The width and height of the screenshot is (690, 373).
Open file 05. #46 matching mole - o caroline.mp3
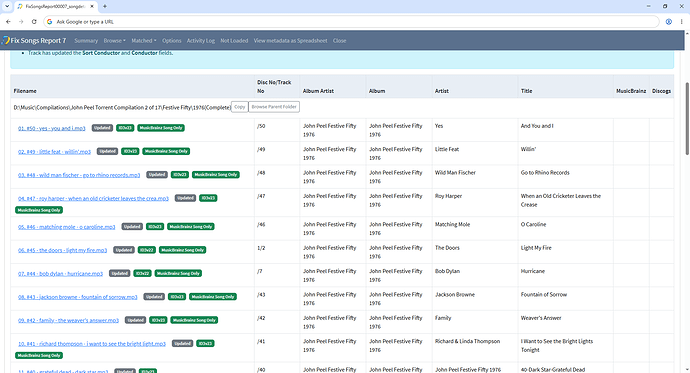pyautogui.click(x=66, y=227)
